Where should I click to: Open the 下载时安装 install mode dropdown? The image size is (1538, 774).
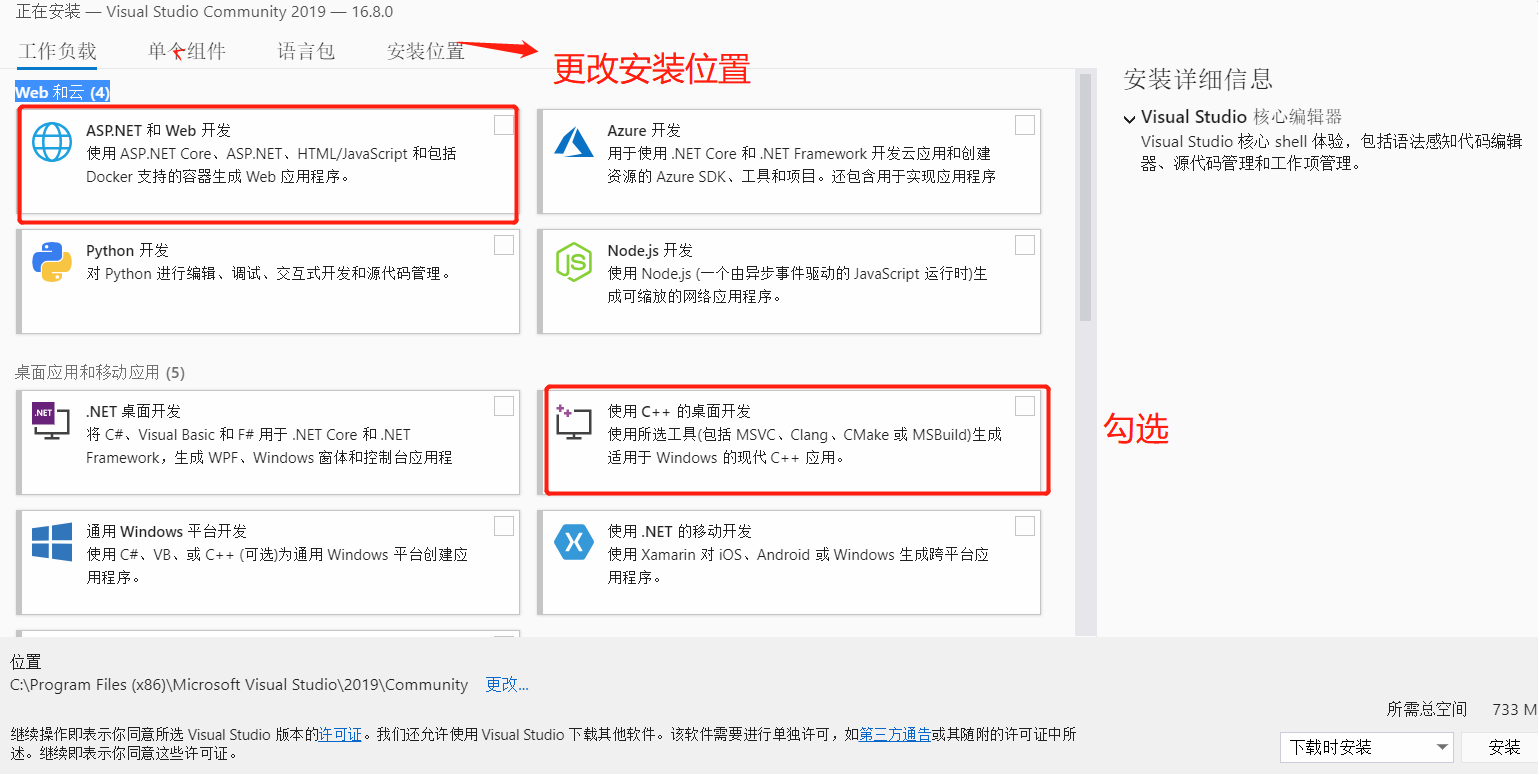click(x=1366, y=747)
